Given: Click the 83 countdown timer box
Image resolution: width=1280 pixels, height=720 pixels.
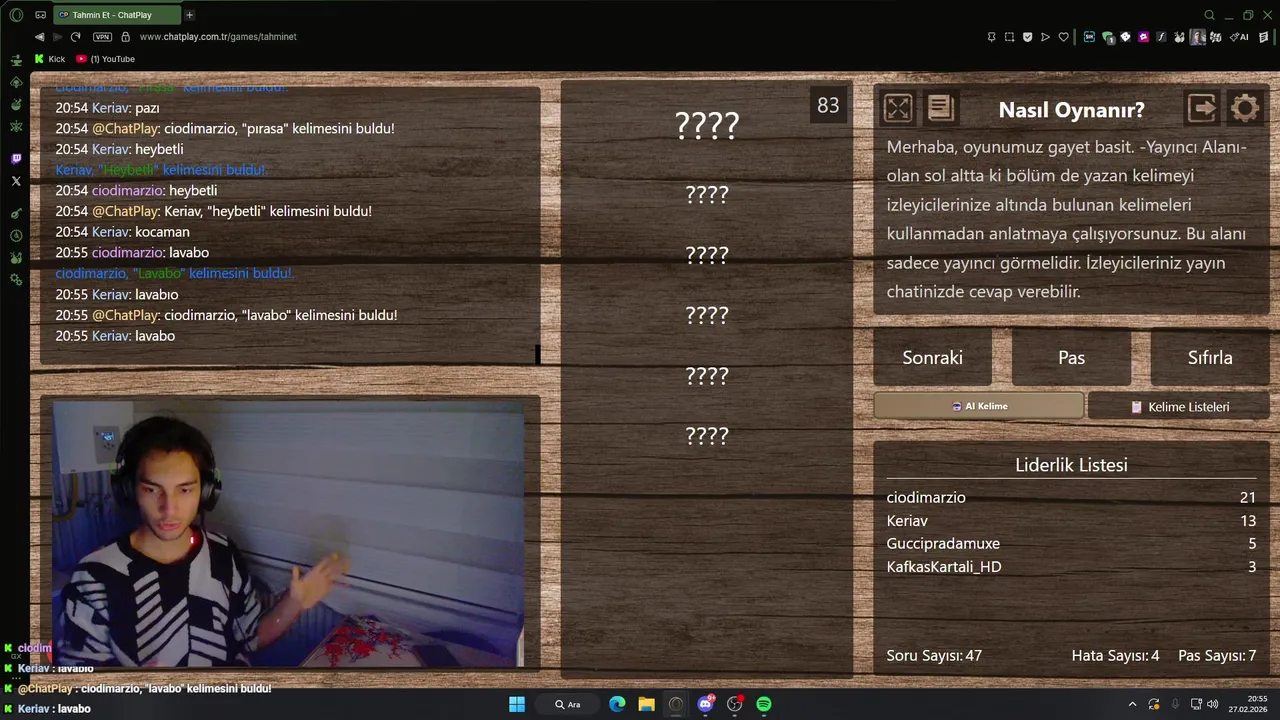Looking at the screenshot, I should point(828,106).
